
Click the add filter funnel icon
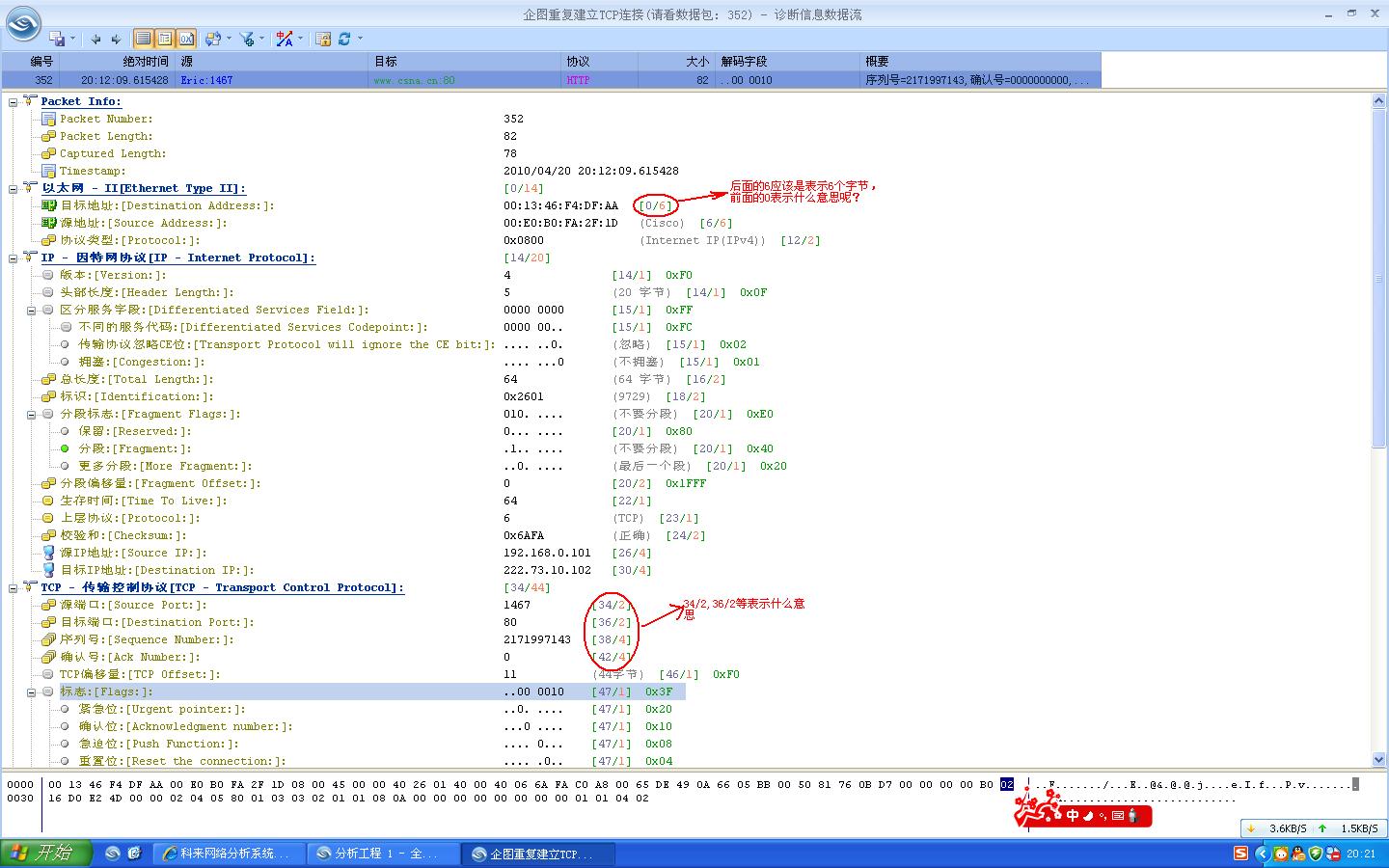click(247, 39)
